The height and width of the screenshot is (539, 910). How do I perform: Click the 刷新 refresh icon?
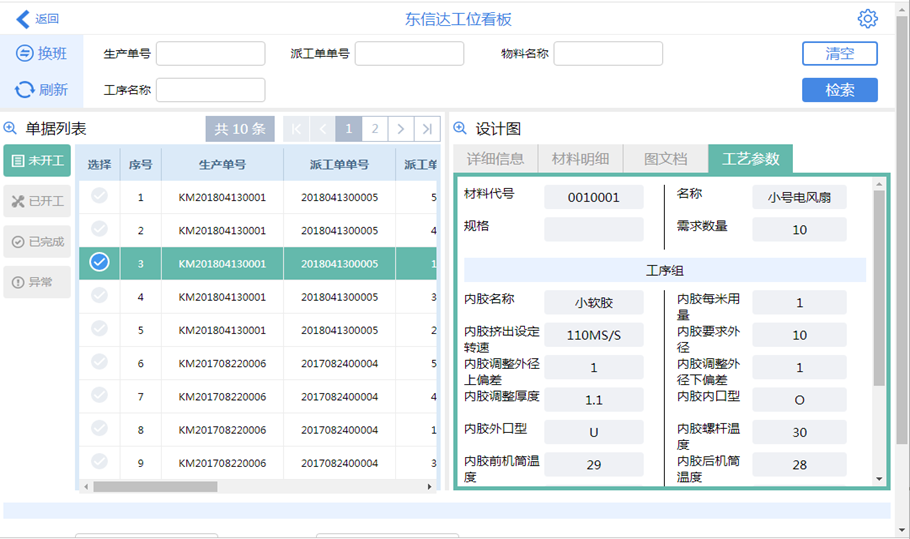[x=24, y=90]
